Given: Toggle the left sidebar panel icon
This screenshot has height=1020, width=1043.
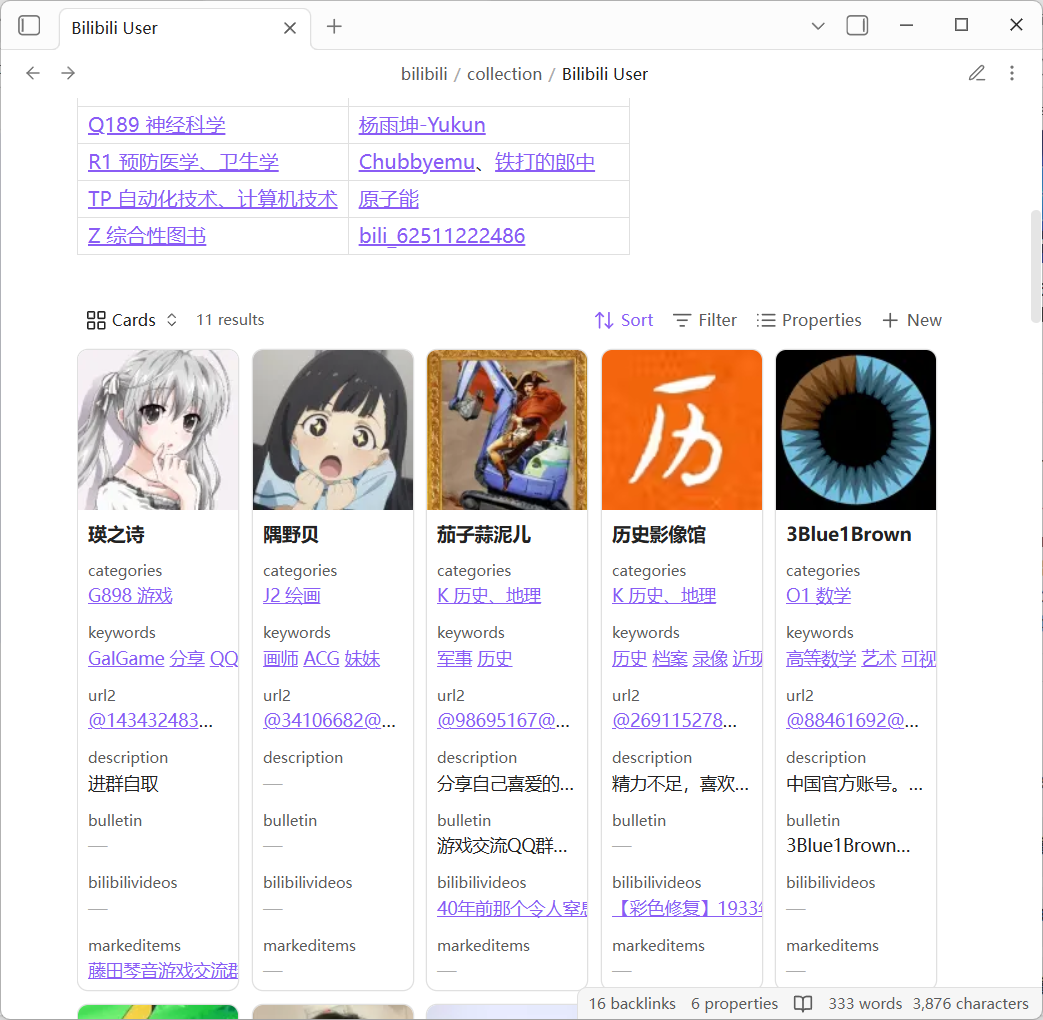Looking at the screenshot, I should pyautogui.click(x=30, y=26).
